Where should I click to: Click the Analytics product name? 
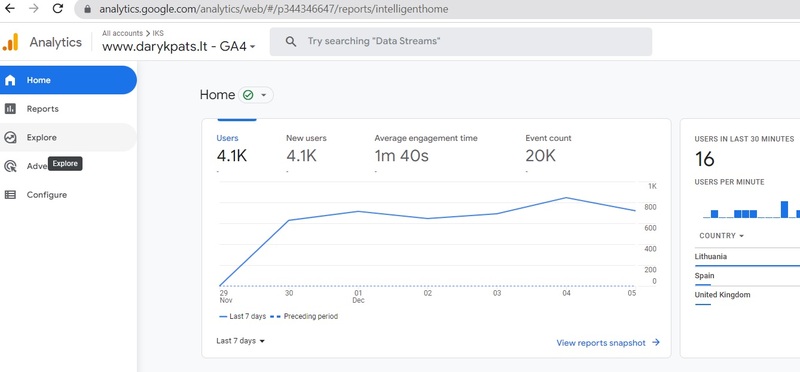point(56,42)
